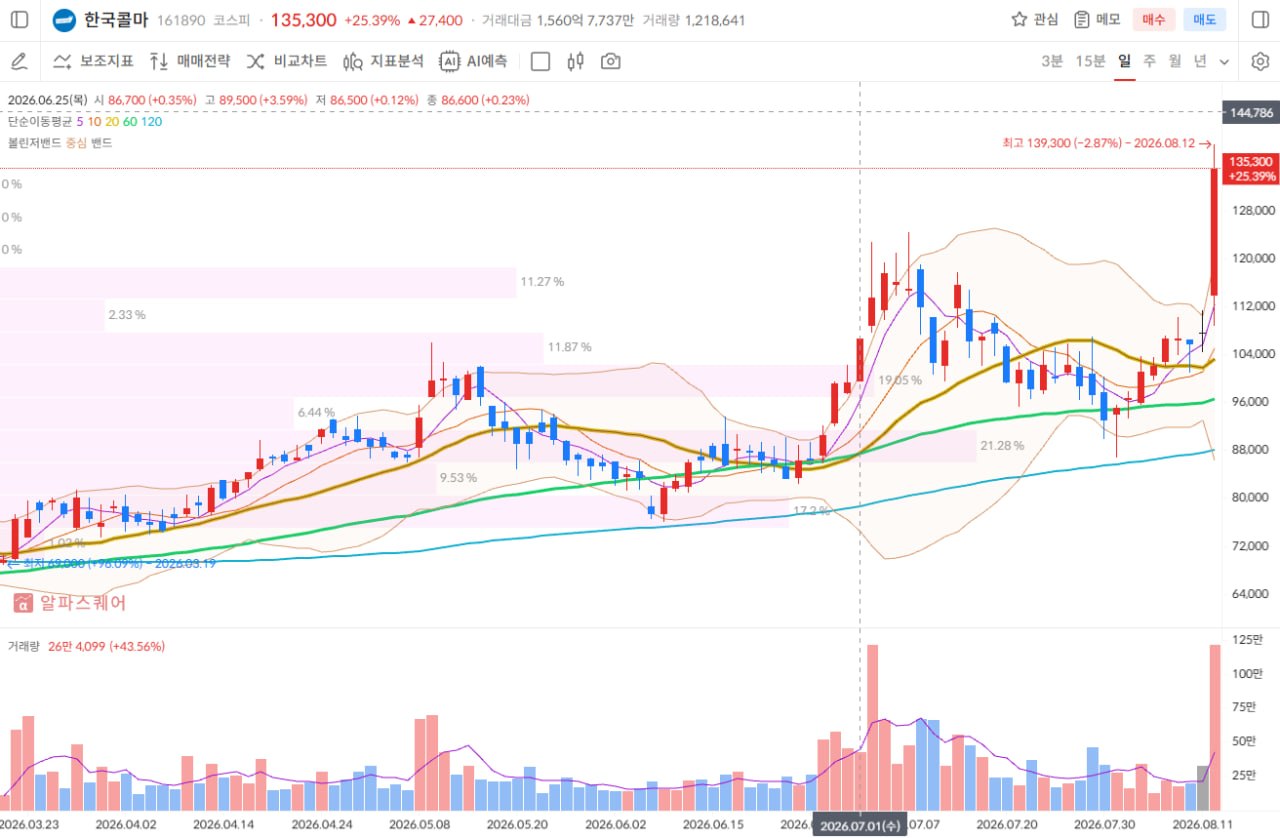
Task: Click the 코스피 market label
Action: tap(232, 20)
